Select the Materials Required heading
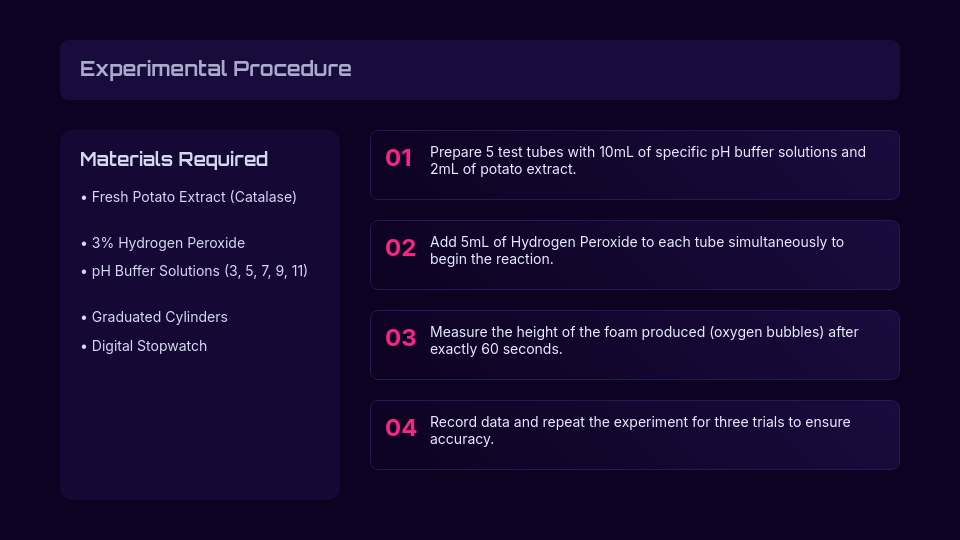Image resolution: width=960 pixels, height=540 pixels. point(174,159)
